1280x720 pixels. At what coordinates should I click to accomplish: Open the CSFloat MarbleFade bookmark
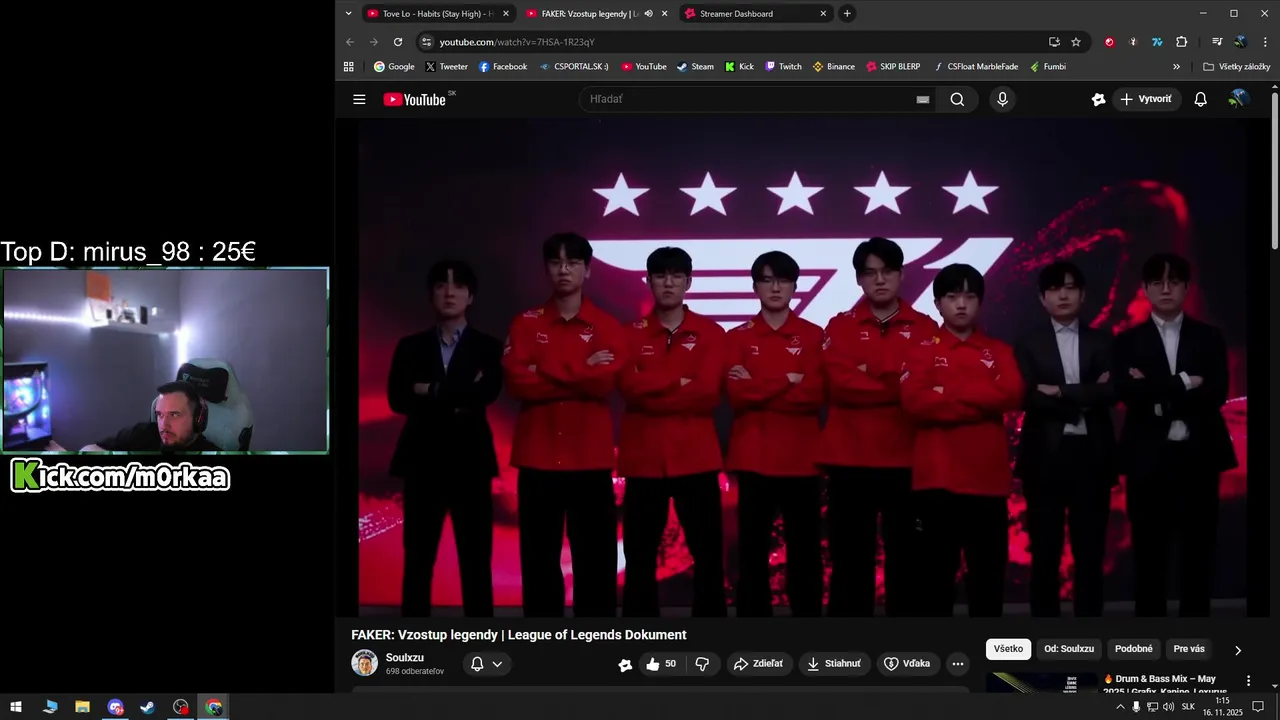click(976, 67)
